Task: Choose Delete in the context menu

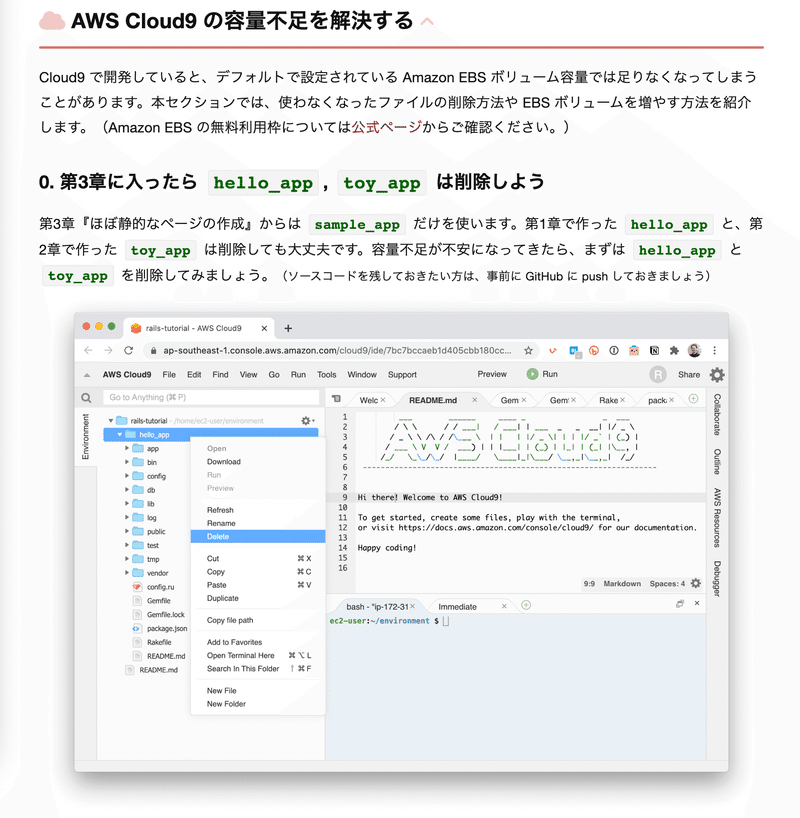Action: pyautogui.click(x=258, y=536)
